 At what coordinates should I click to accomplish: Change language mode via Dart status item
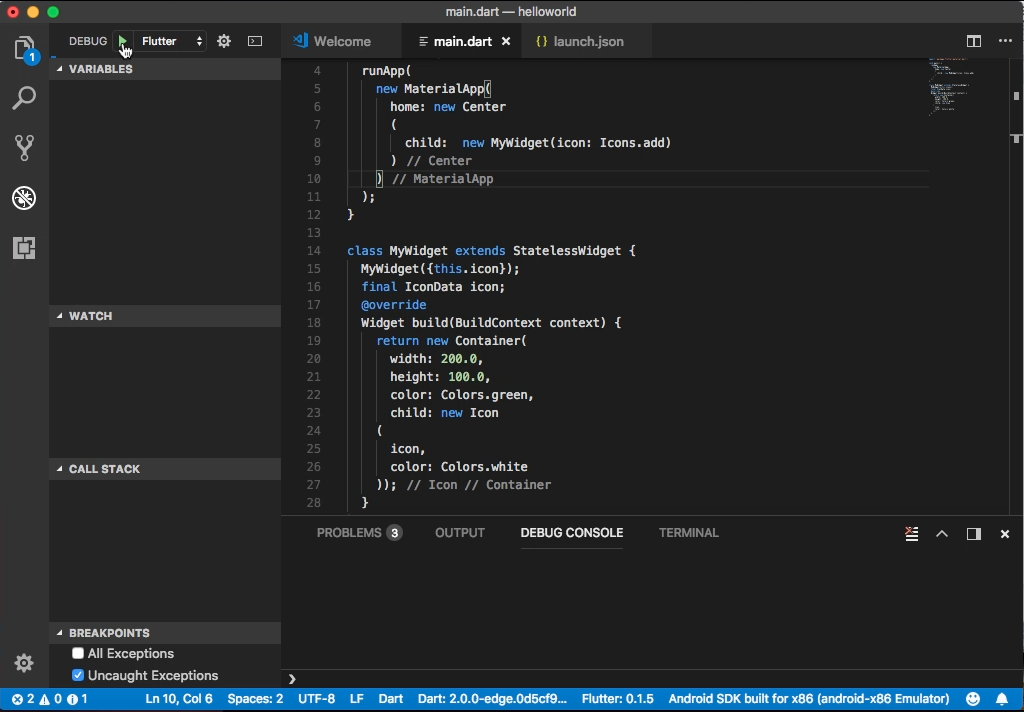click(391, 699)
